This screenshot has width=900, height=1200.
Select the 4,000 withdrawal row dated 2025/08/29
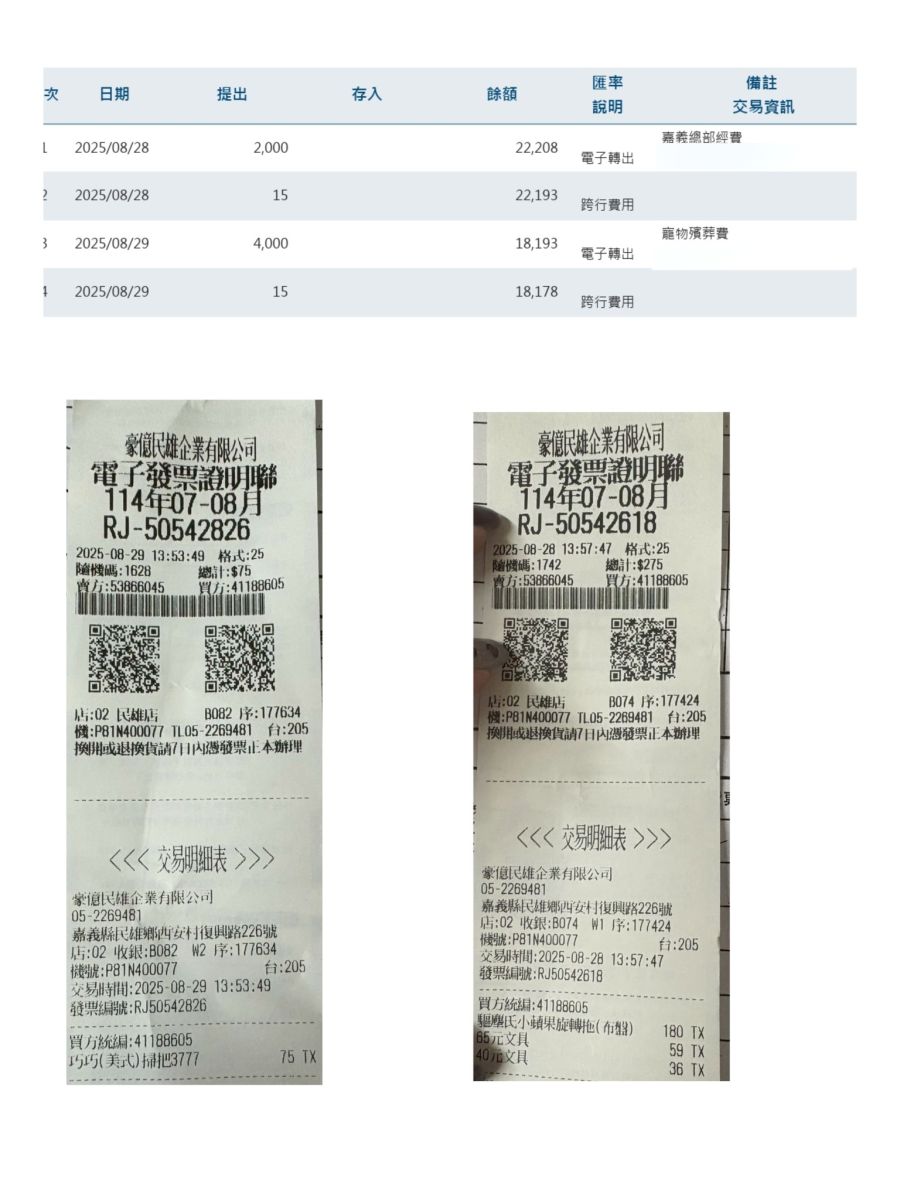coord(449,244)
